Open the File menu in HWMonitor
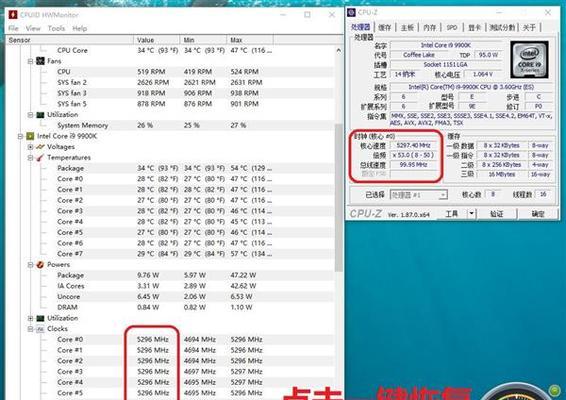The height and width of the screenshot is (400, 566). [x=13, y=28]
